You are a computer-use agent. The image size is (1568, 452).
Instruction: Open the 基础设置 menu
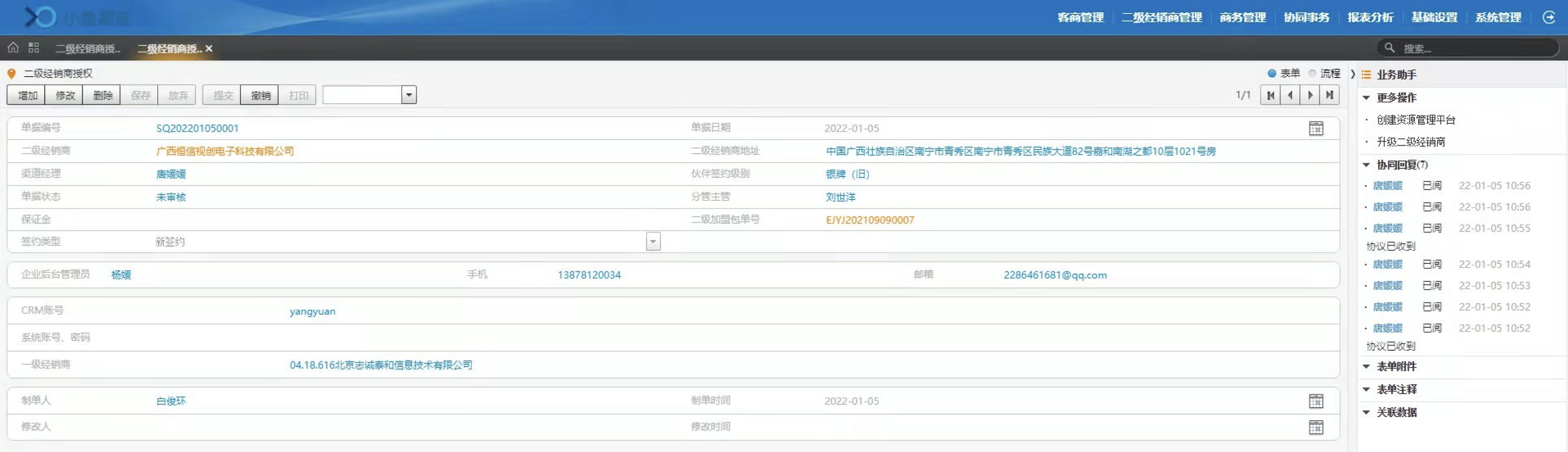(1434, 17)
